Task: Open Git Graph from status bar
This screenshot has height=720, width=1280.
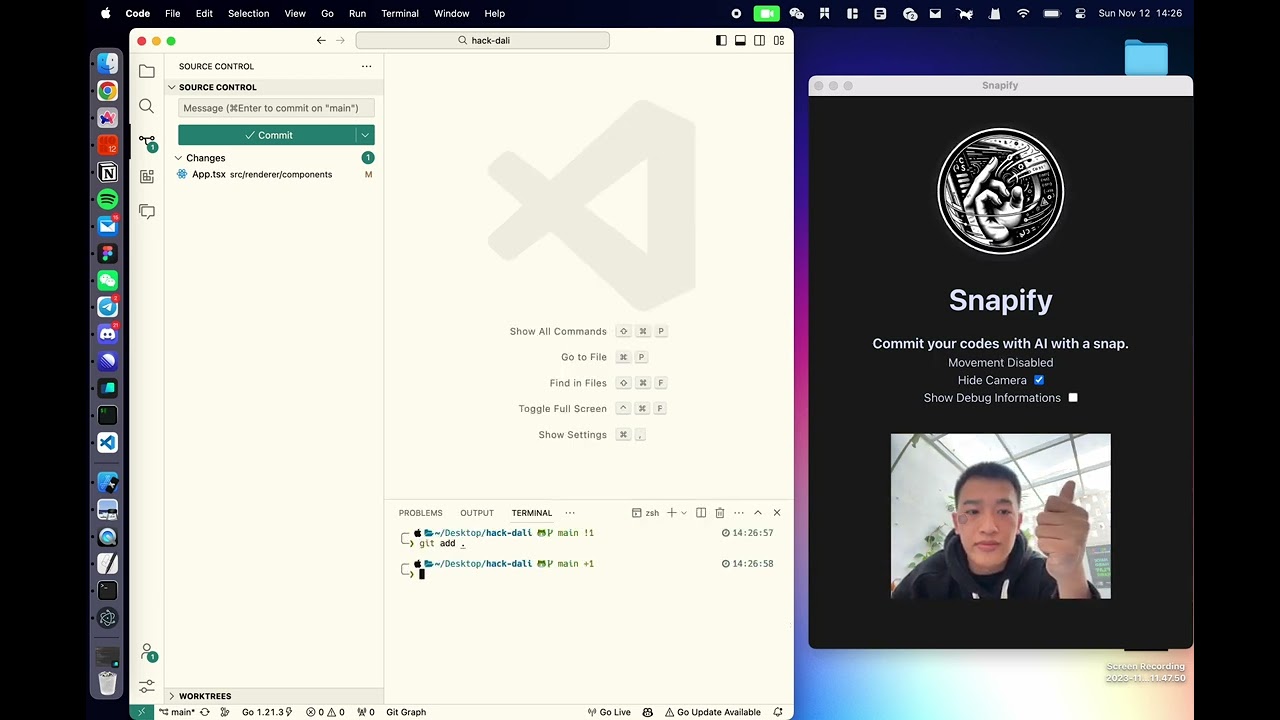Action: pos(406,712)
